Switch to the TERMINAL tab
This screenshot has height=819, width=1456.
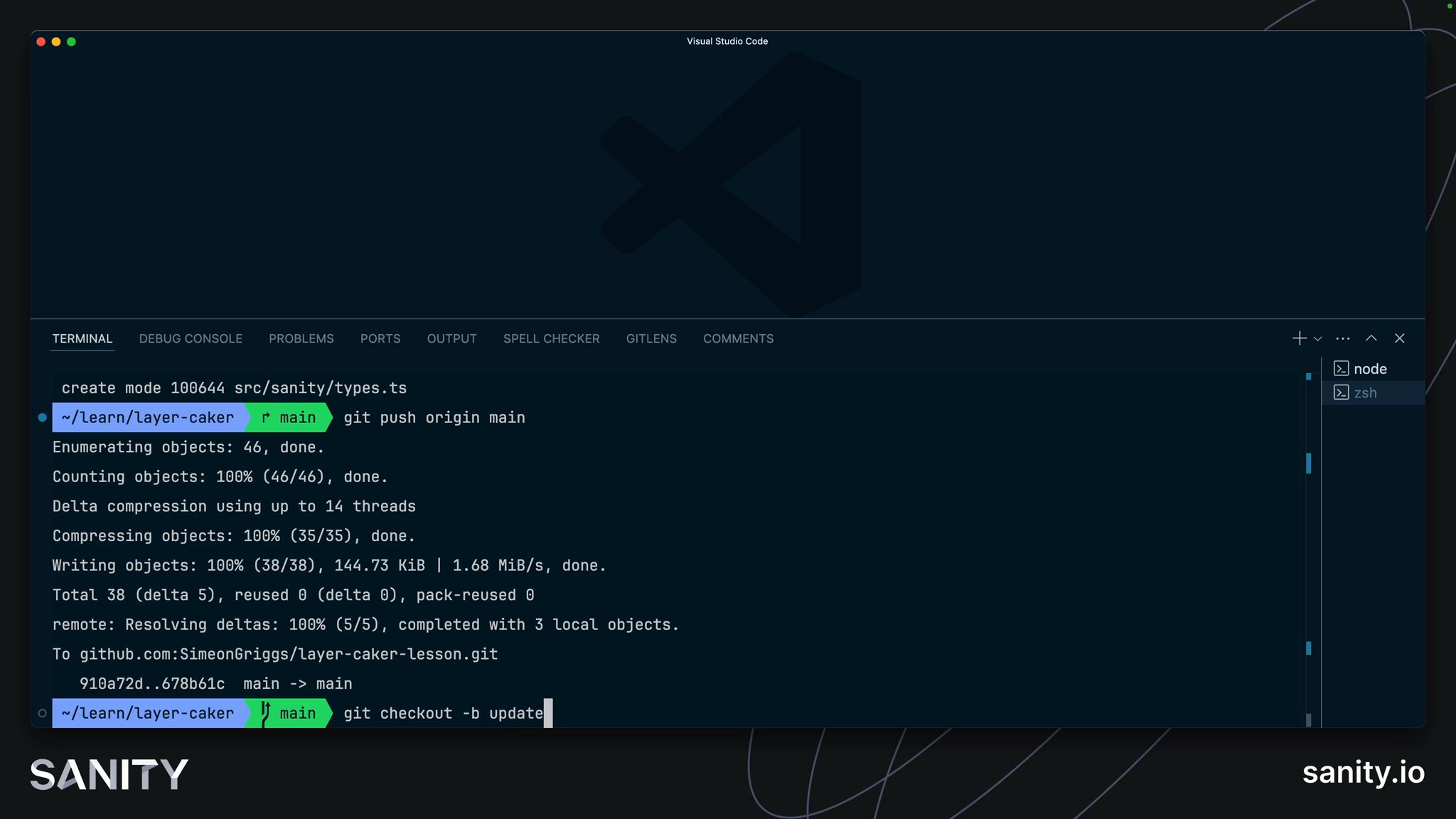tap(82, 338)
